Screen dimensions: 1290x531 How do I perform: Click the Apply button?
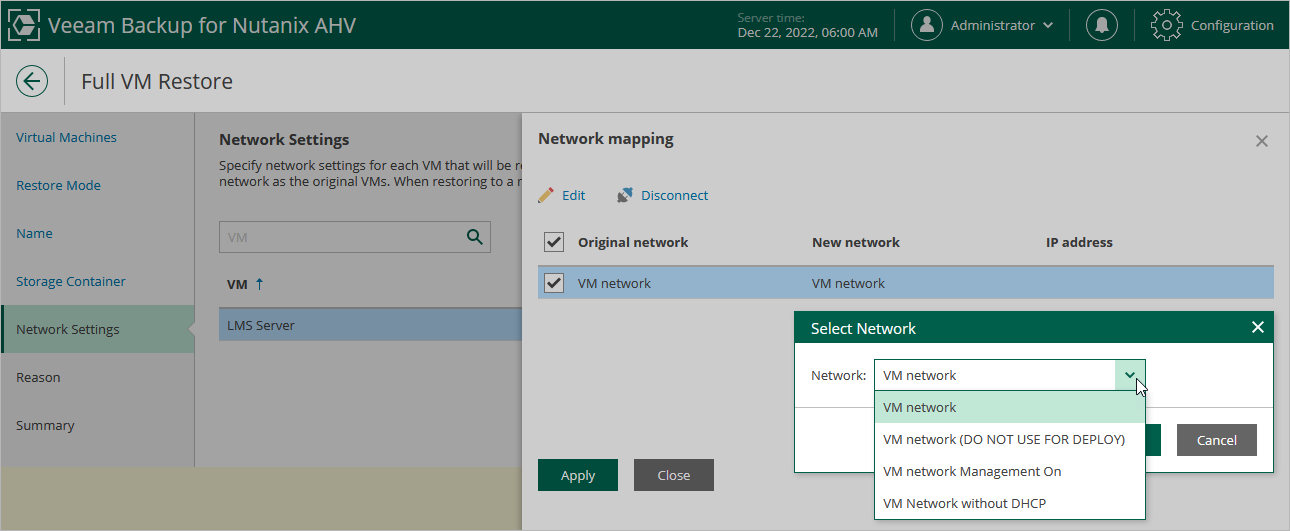coord(578,475)
